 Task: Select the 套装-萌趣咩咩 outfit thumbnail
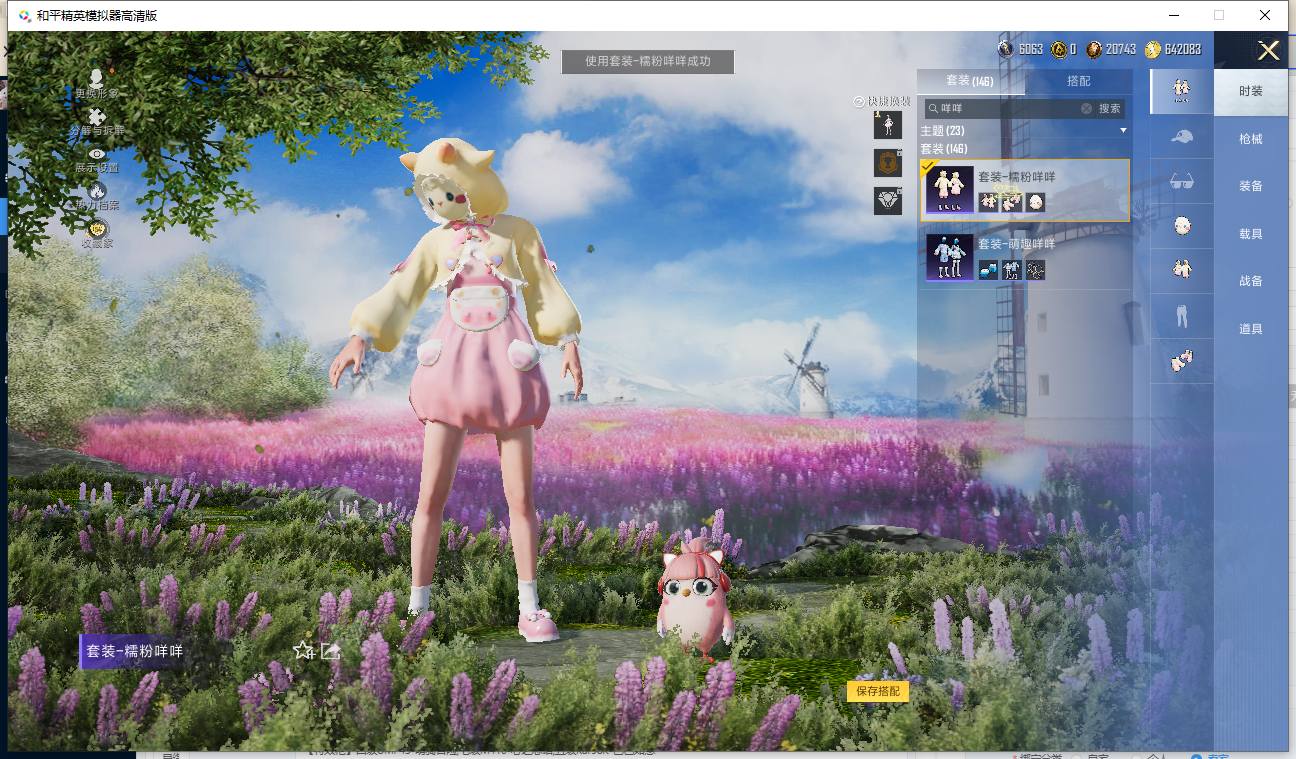950,257
